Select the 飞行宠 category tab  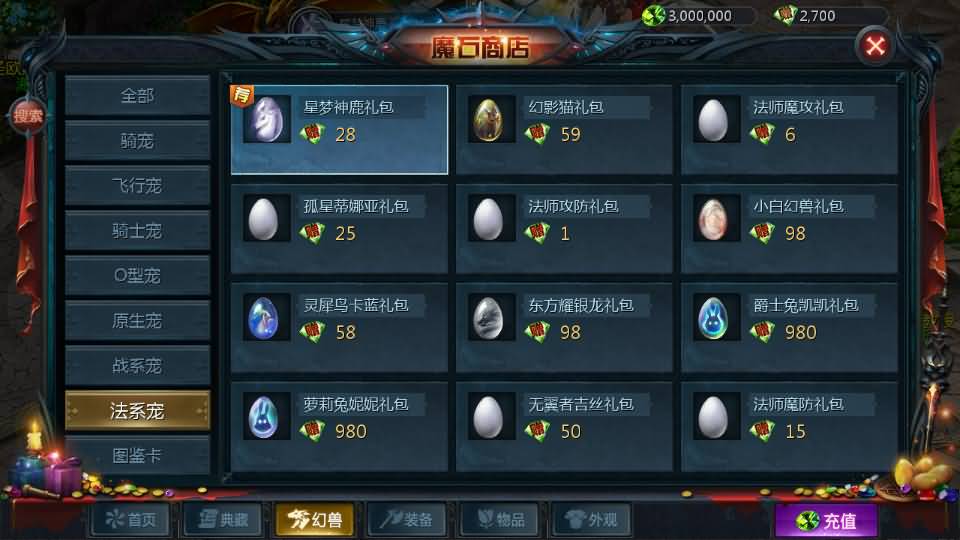[x=137, y=186]
